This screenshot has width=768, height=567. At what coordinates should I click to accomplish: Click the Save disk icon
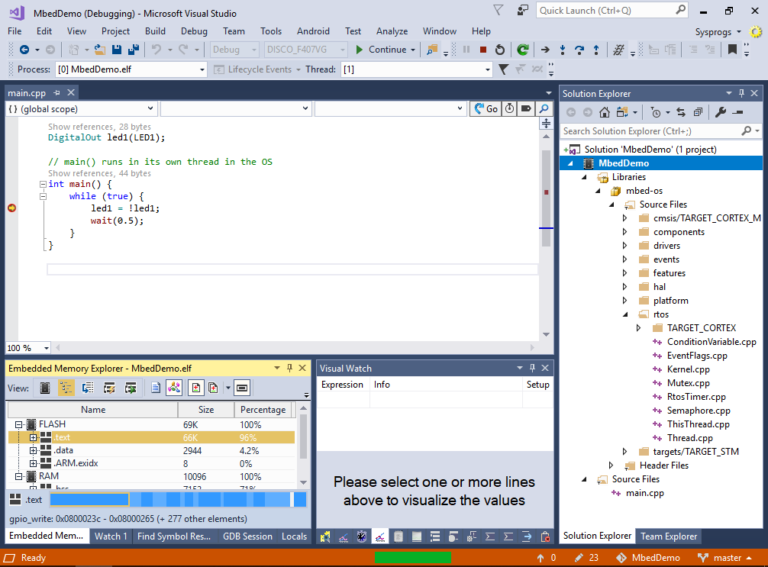tap(117, 49)
